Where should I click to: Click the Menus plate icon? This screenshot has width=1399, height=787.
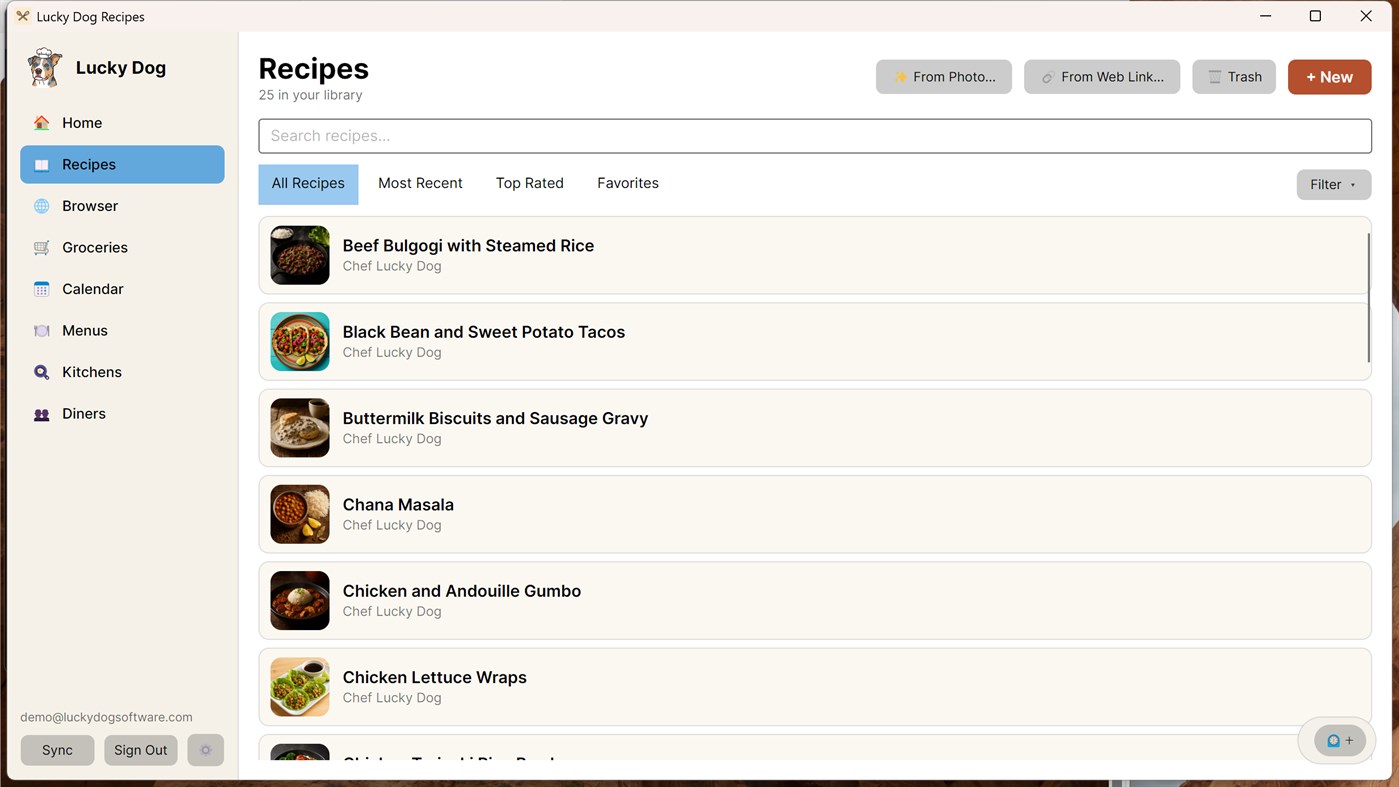41,330
